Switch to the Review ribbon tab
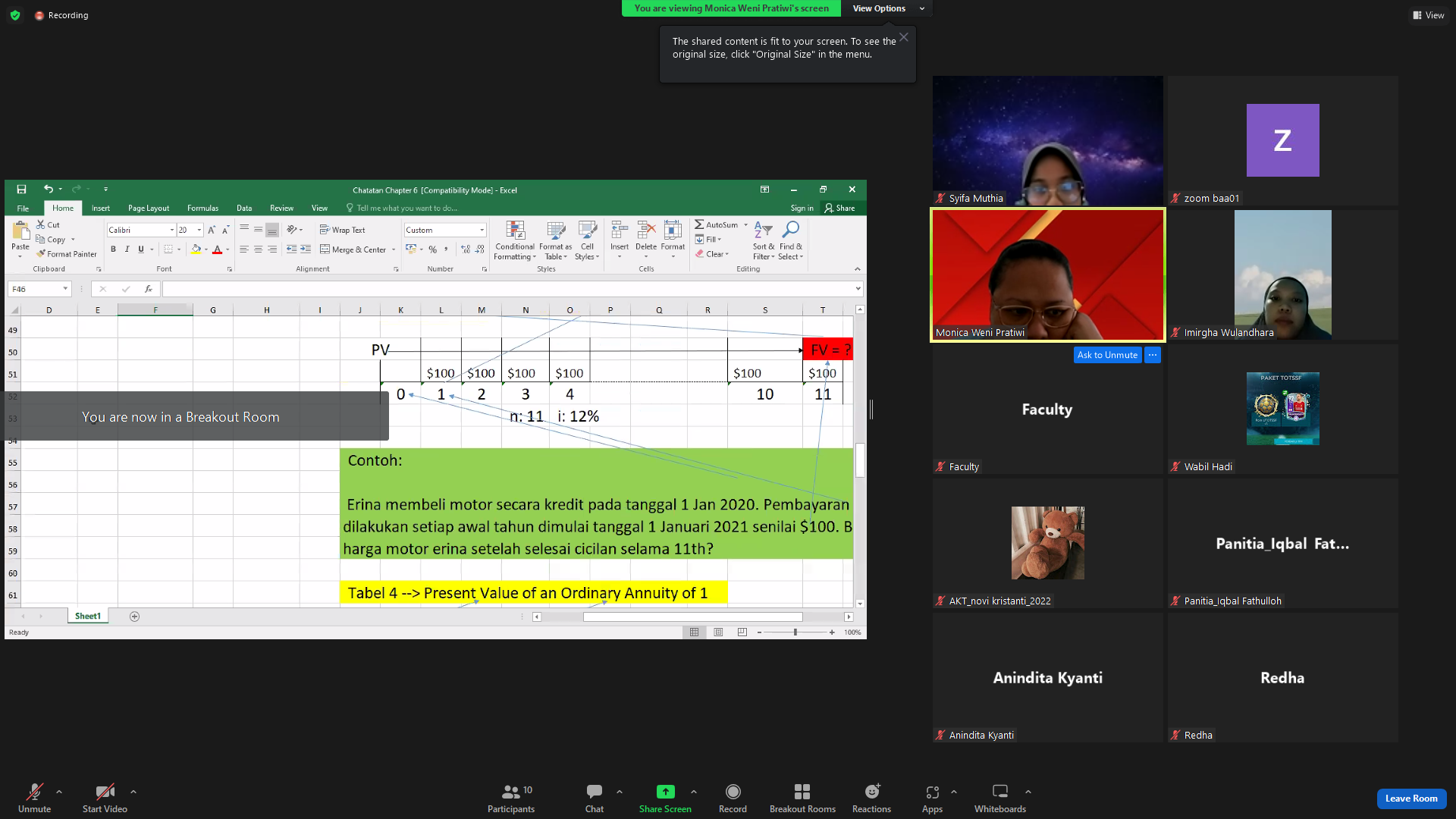Screen dimensions: 1456x819 coord(281,209)
